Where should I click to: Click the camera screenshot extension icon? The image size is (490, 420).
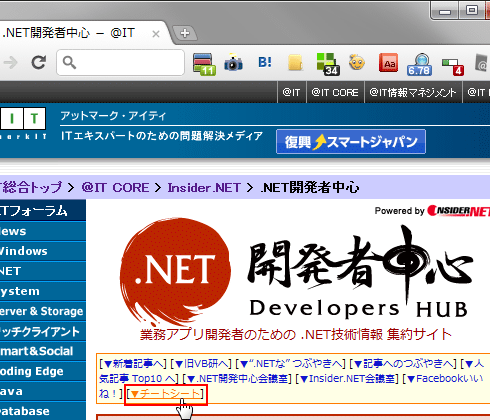click(233, 62)
